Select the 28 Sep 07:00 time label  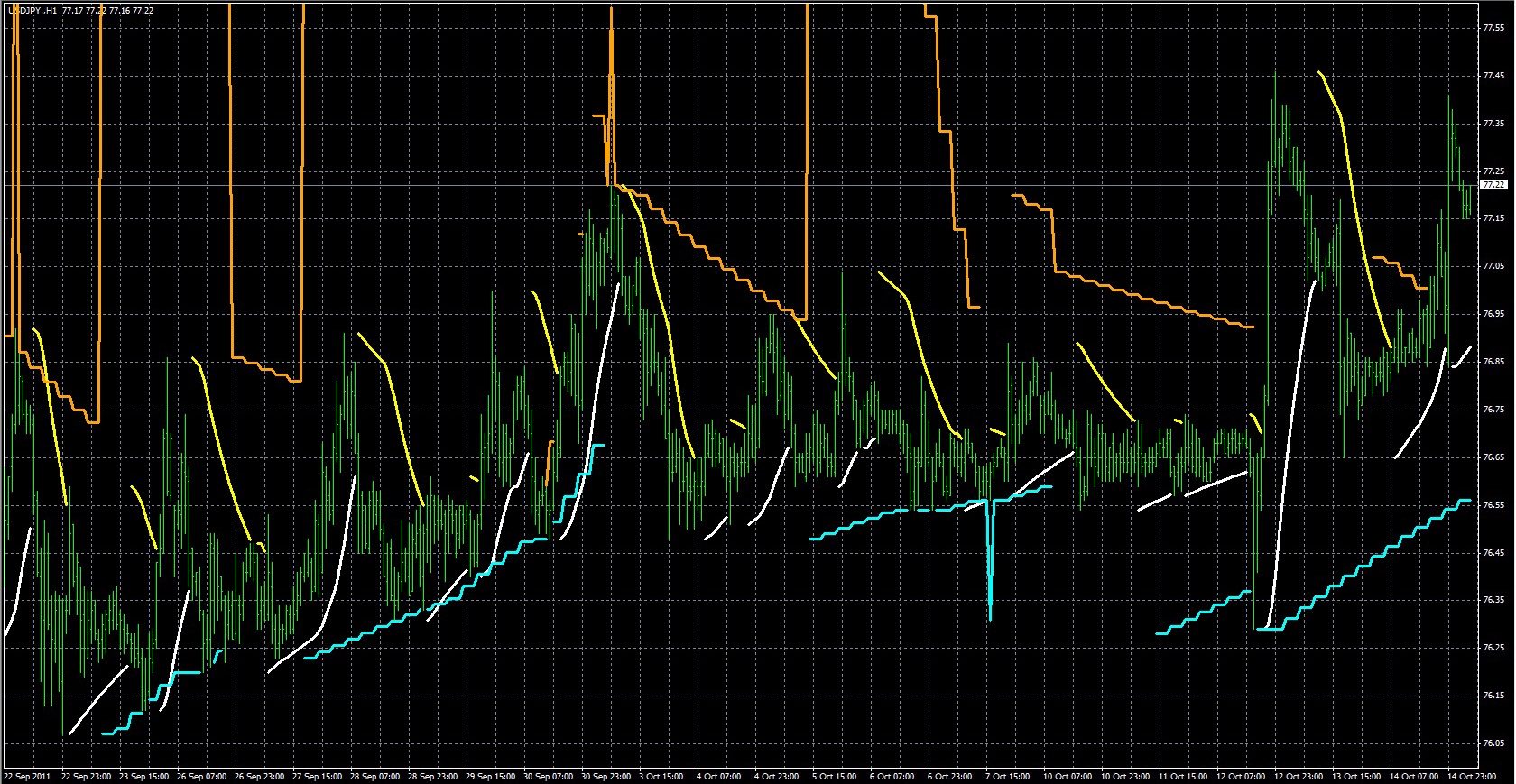pyautogui.click(x=374, y=776)
